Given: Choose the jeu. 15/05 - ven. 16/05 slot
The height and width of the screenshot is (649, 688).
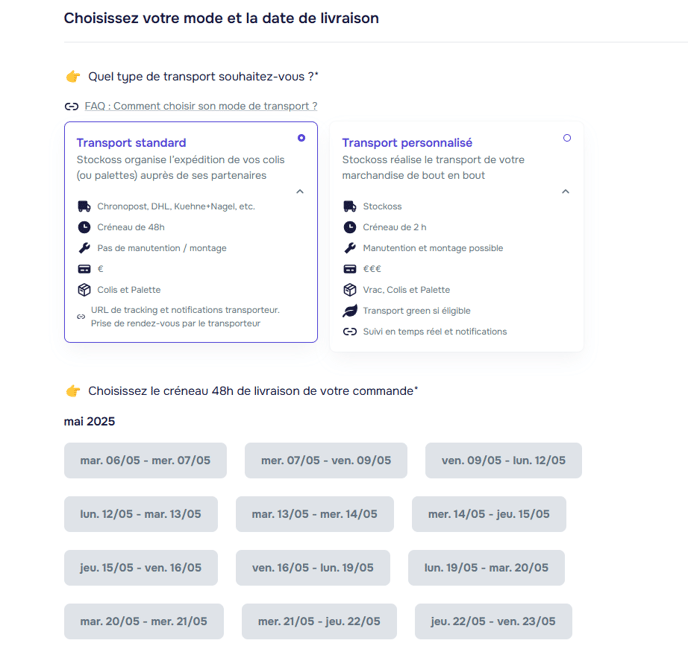Looking at the screenshot, I should (x=140, y=568).
